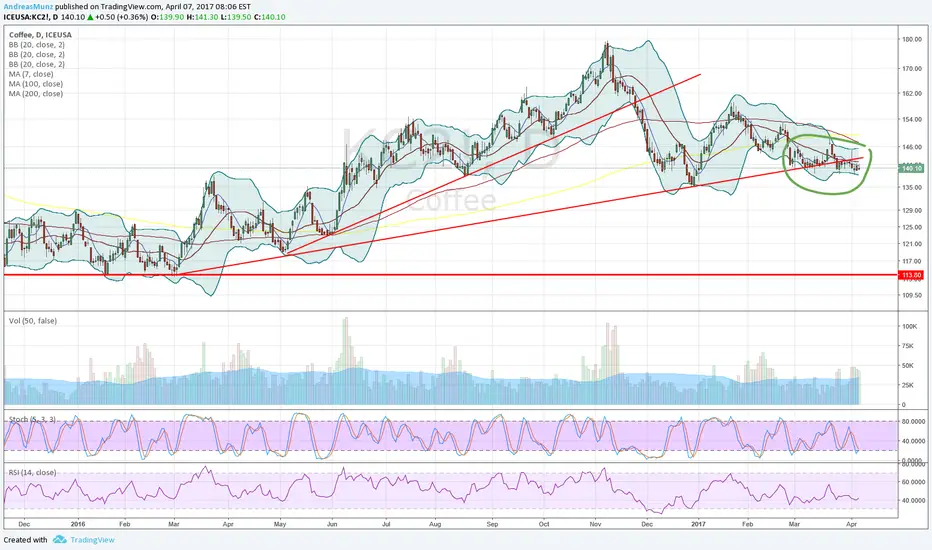This screenshot has height=550, width=932.
Task: Click the 60.0000 RSI axis label
Action: coord(914,483)
